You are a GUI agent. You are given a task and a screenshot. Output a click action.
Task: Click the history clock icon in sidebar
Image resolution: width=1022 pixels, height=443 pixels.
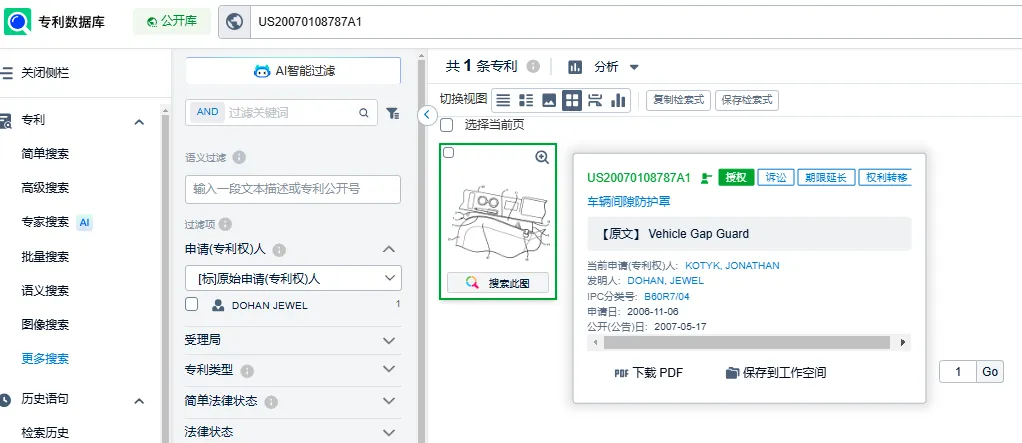click(x=5, y=399)
